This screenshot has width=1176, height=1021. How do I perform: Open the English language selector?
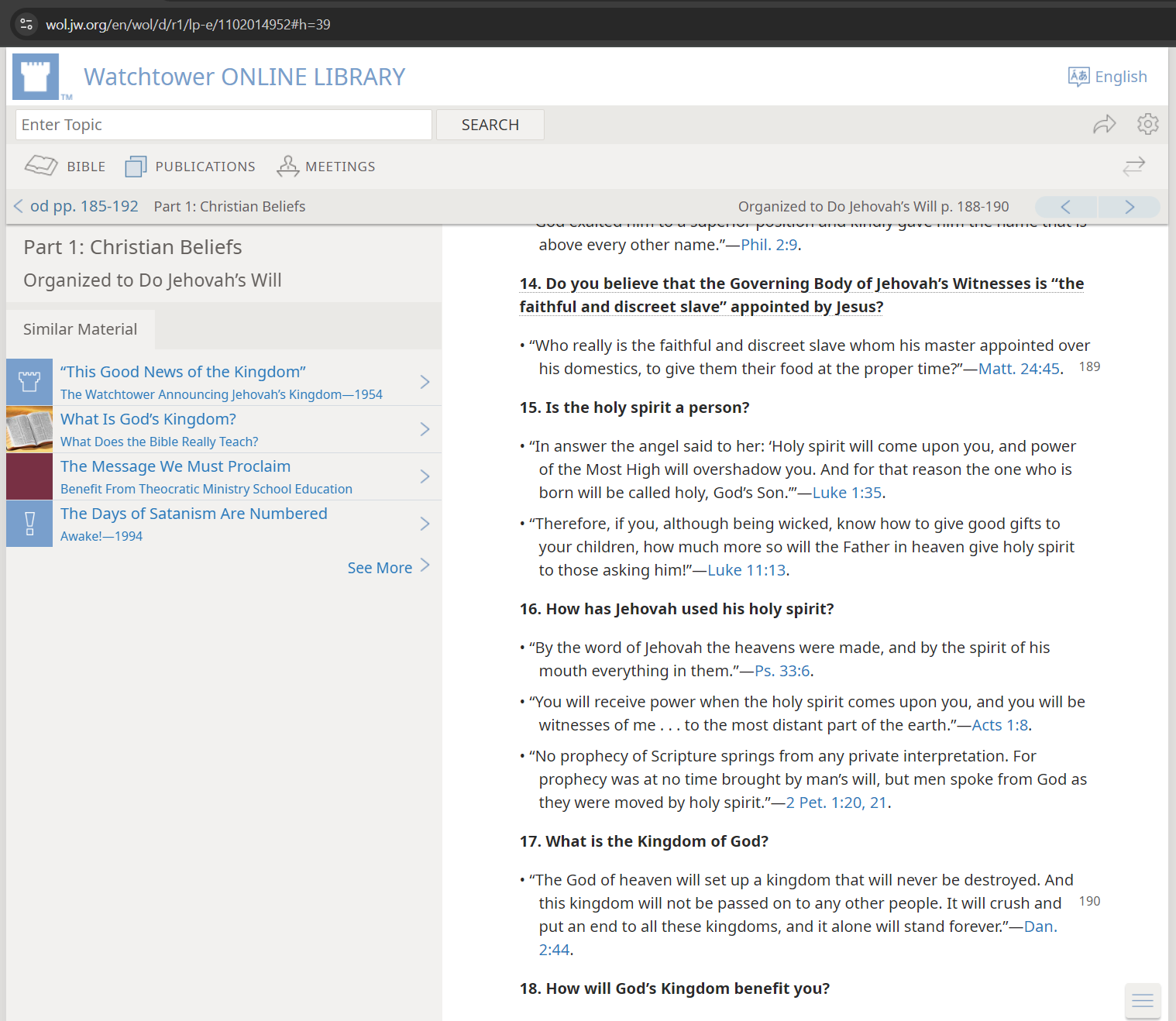click(1107, 77)
